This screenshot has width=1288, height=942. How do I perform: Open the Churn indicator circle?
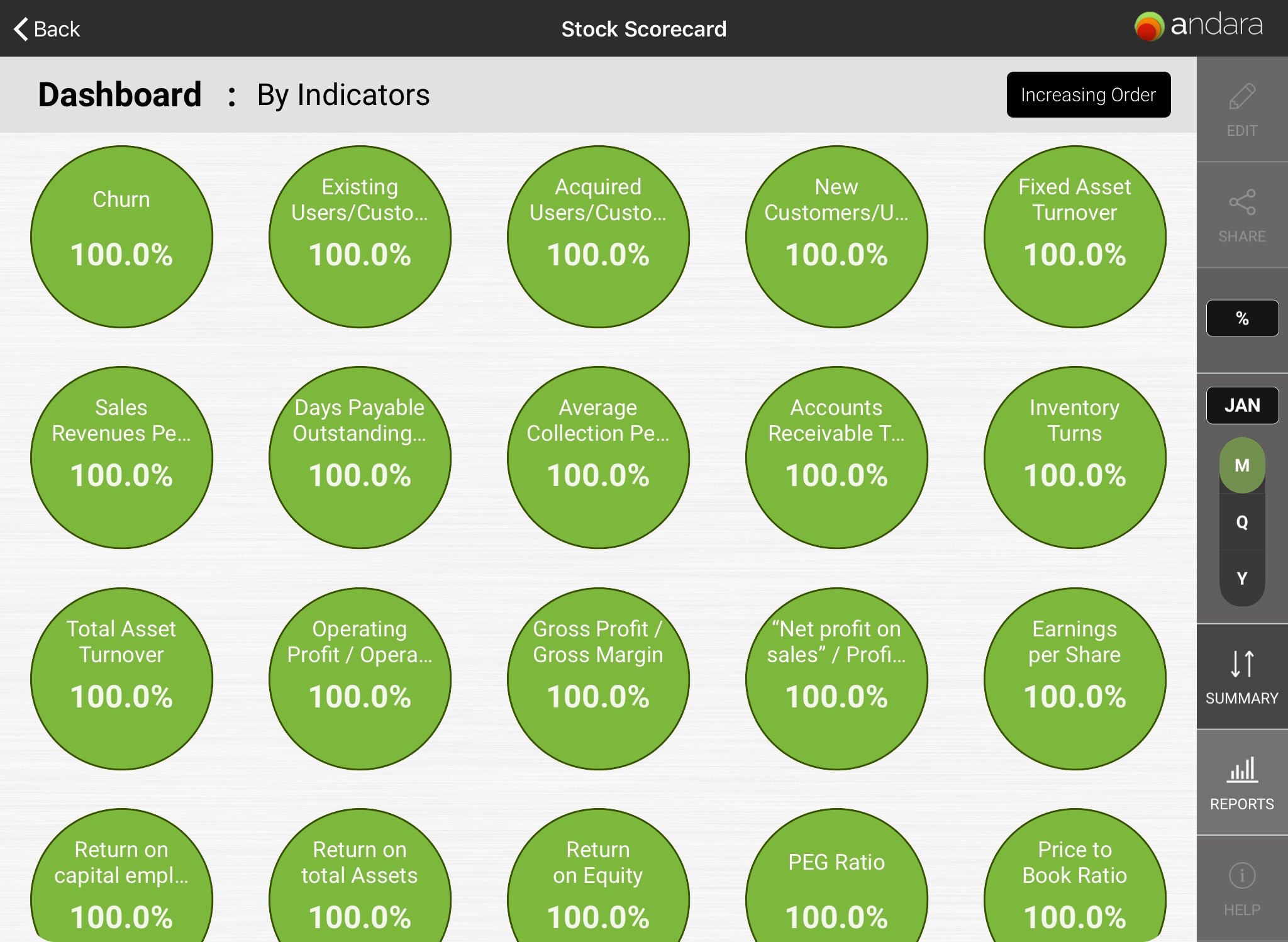[121, 236]
